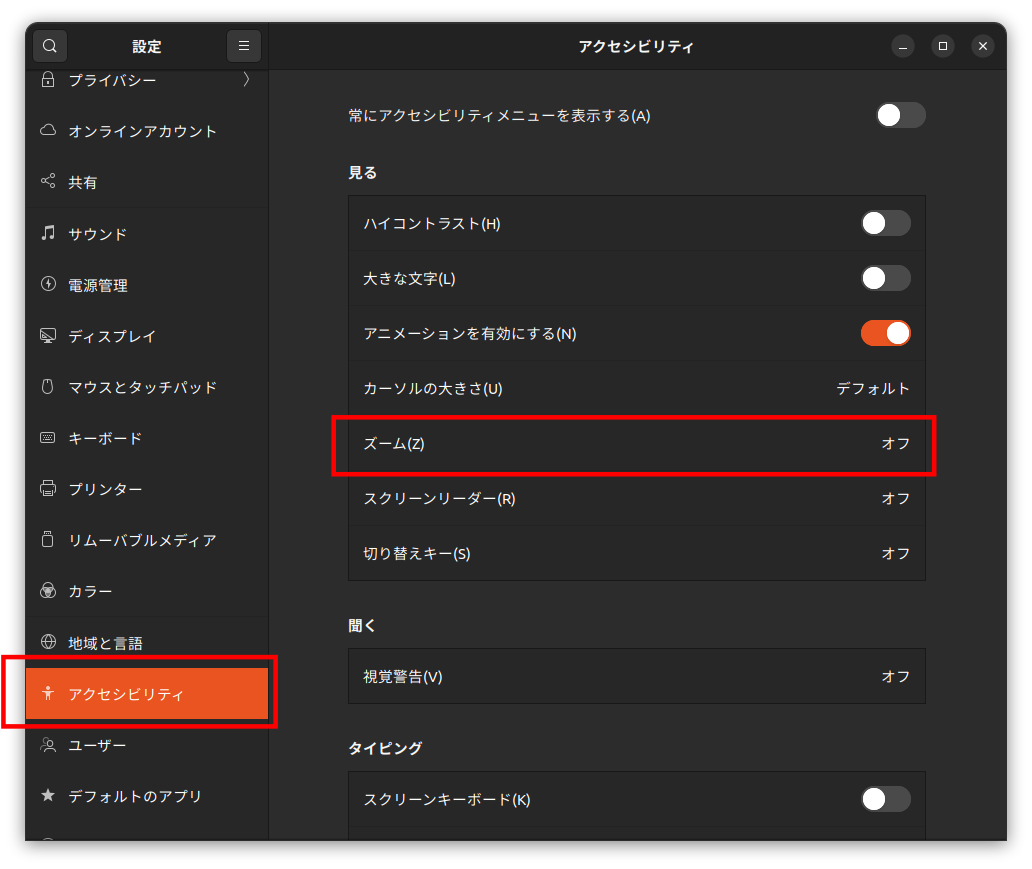Select ディスプレイ in the sidebar

click(147, 336)
